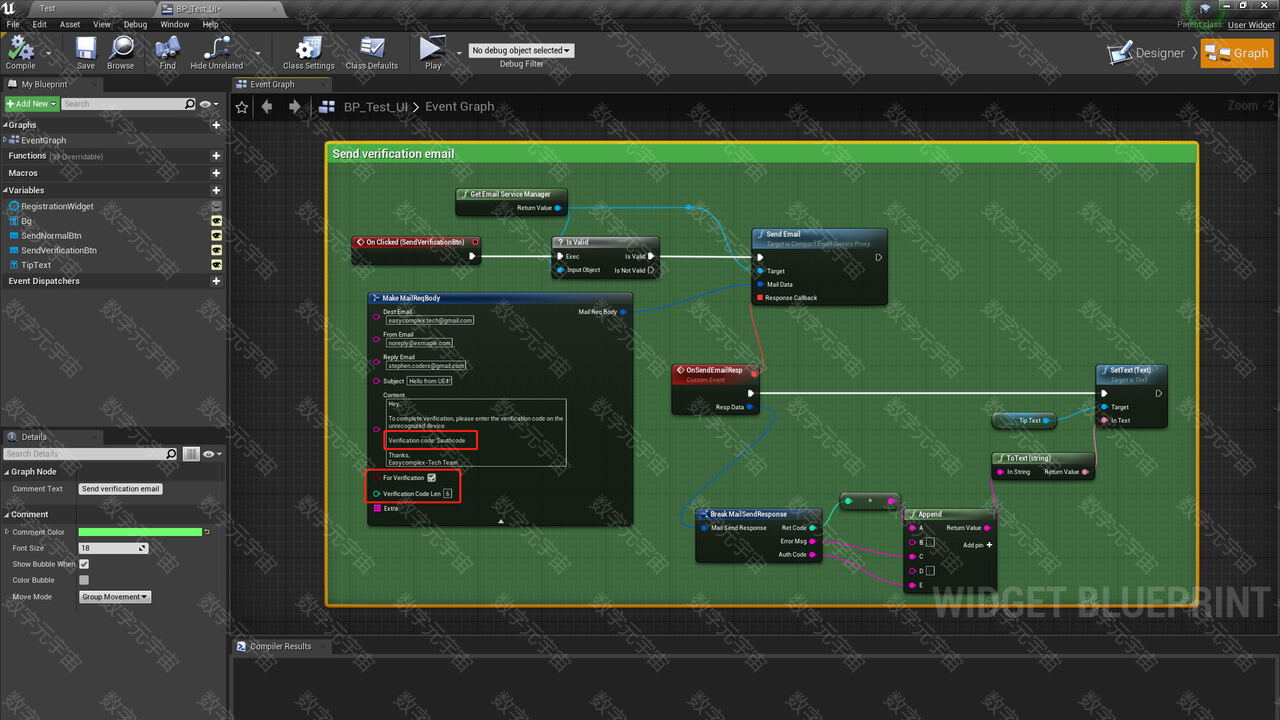The width and height of the screenshot is (1280, 720).
Task: Click the Browse toolbar icon
Action: click(x=121, y=52)
